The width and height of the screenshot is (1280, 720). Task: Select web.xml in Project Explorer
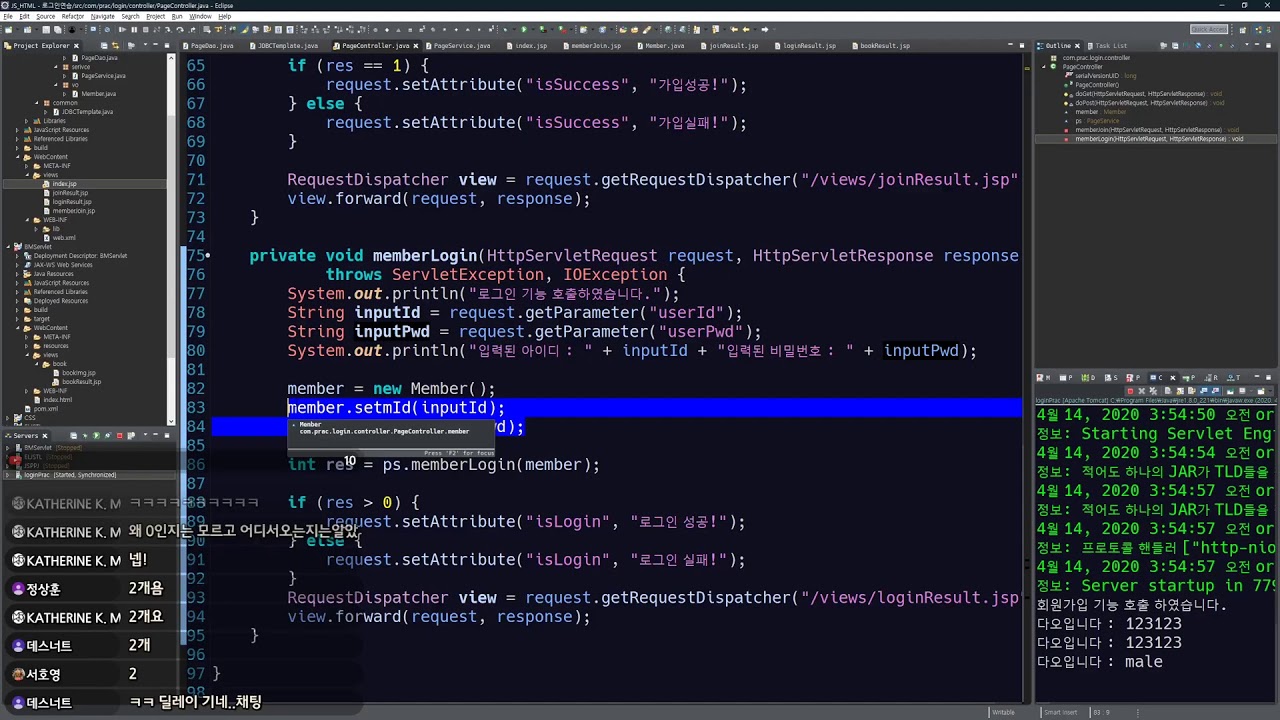64,238
